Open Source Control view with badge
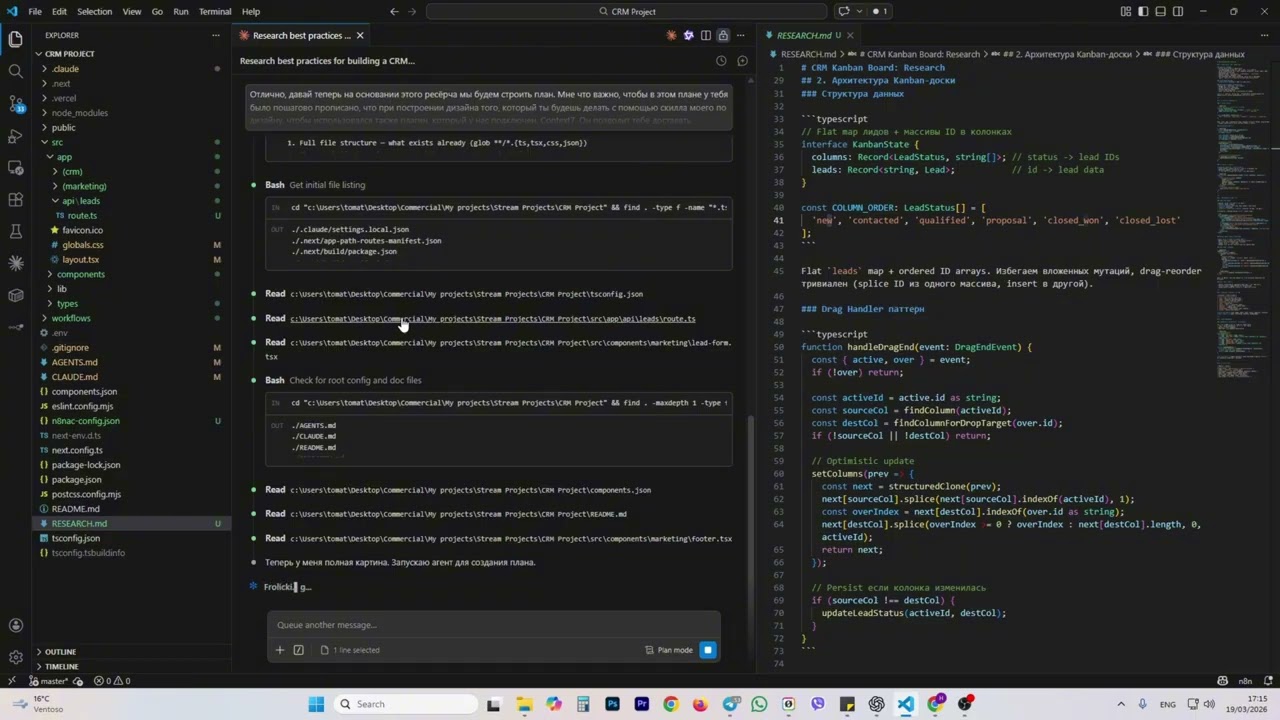Screen dimensions: 1280x720 coord(15,104)
